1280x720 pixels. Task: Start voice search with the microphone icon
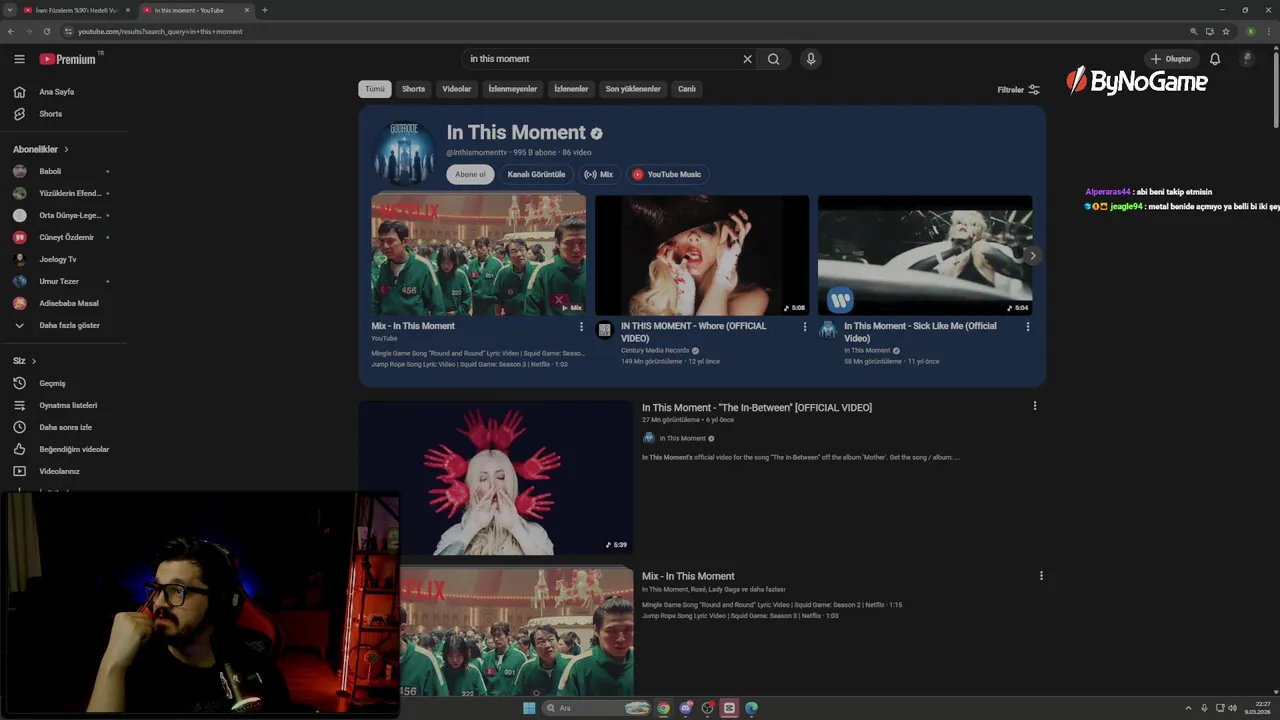tap(811, 59)
